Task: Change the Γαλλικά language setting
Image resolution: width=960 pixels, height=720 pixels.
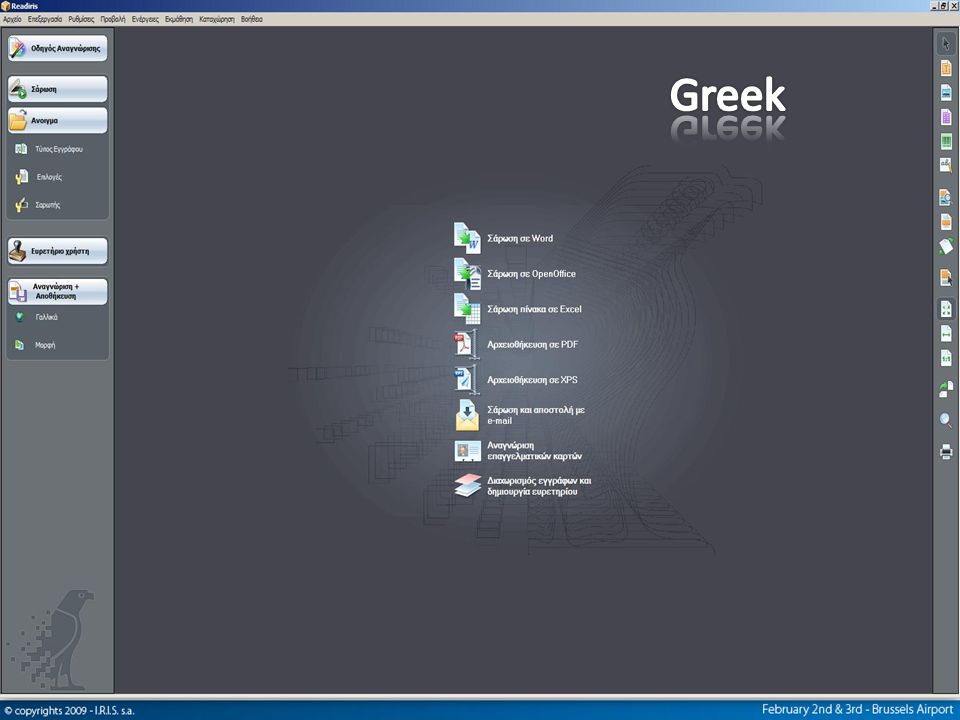Action: (x=36, y=317)
